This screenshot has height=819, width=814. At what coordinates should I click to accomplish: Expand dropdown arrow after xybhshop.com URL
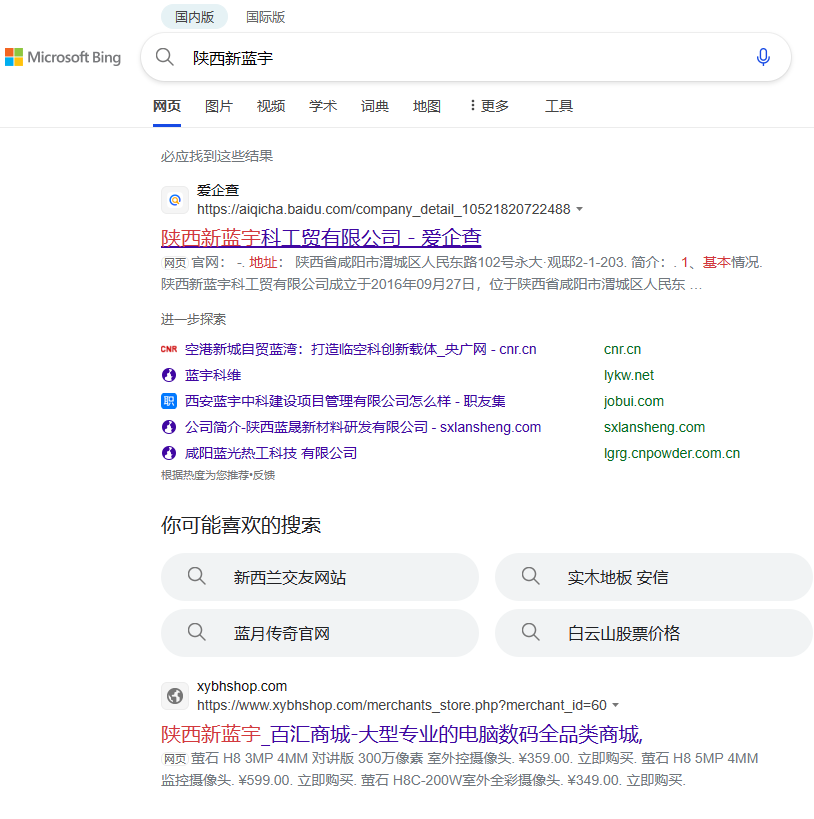[x=615, y=705]
